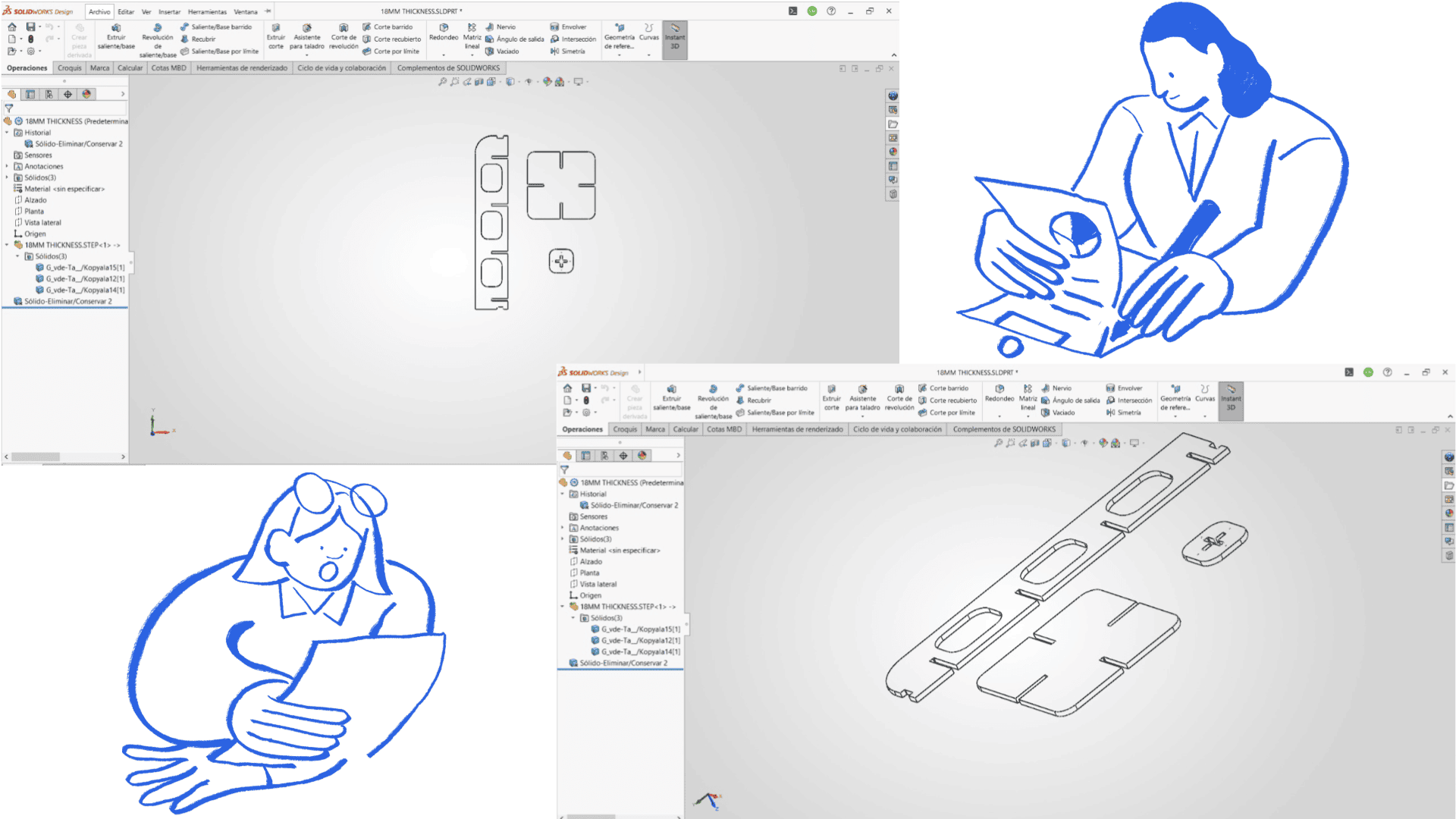Switch to Calcular tab in the front-view window
1456x819 pixels.
point(130,67)
